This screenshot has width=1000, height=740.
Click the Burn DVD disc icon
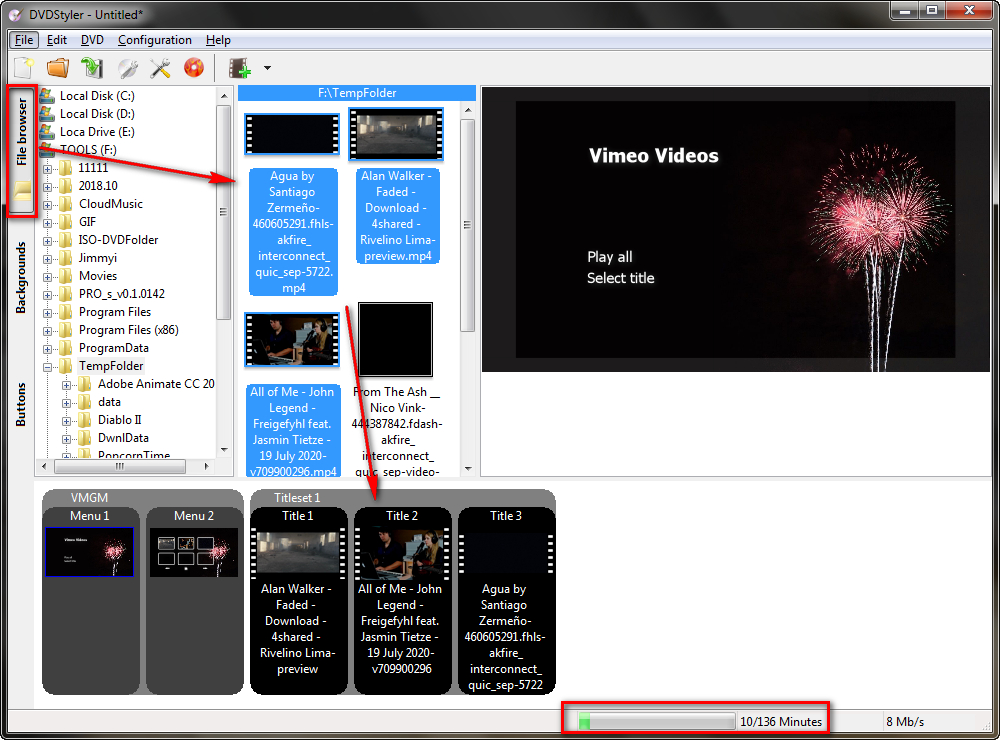click(193, 68)
